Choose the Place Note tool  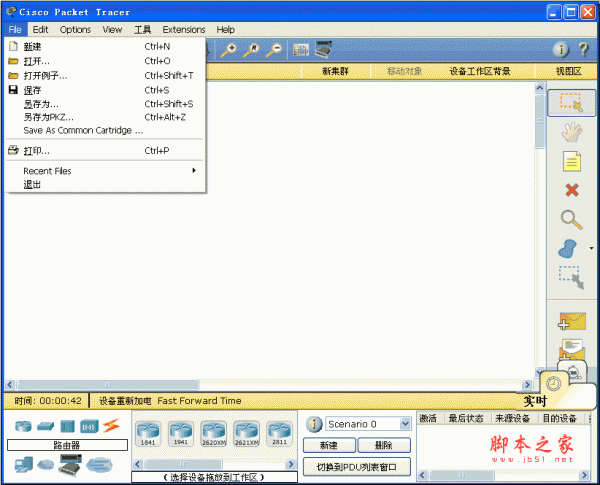572,161
